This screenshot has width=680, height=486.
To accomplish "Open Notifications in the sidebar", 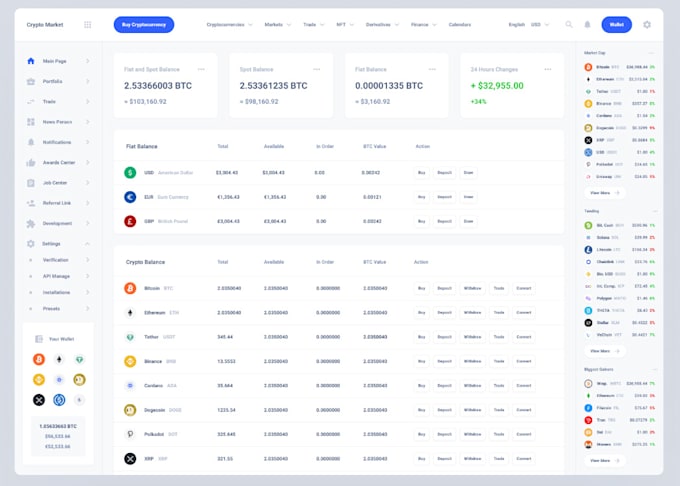I will click(57, 142).
